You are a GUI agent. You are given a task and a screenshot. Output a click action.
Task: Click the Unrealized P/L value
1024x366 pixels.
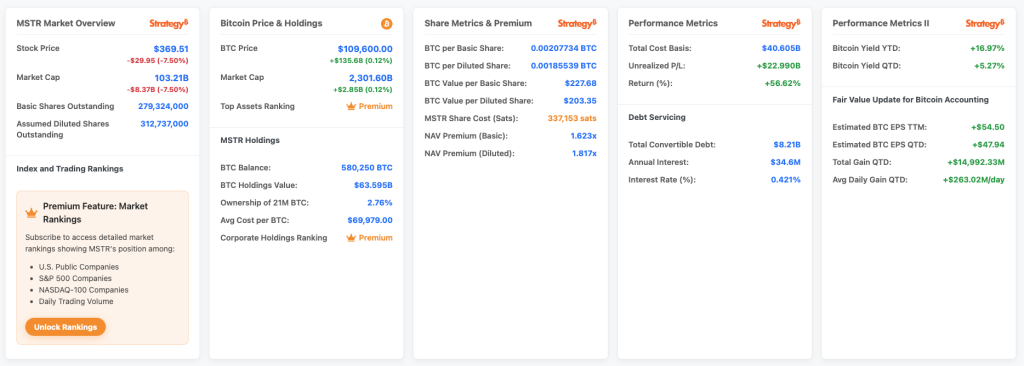pyautogui.click(x=778, y=66)
